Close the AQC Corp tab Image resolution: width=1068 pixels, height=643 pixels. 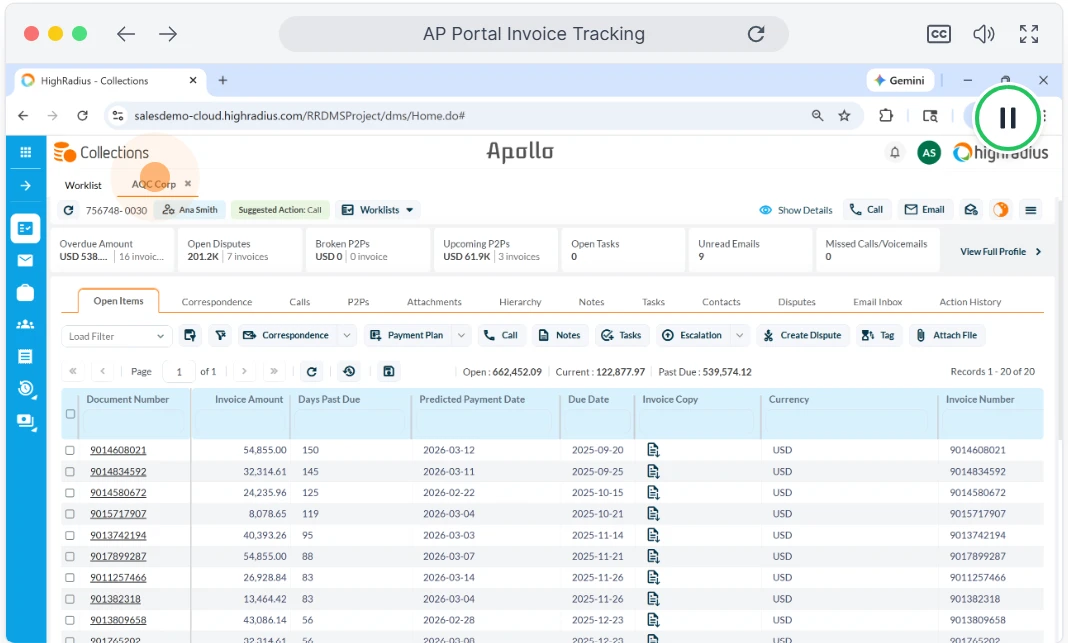[x=188, y=183]
